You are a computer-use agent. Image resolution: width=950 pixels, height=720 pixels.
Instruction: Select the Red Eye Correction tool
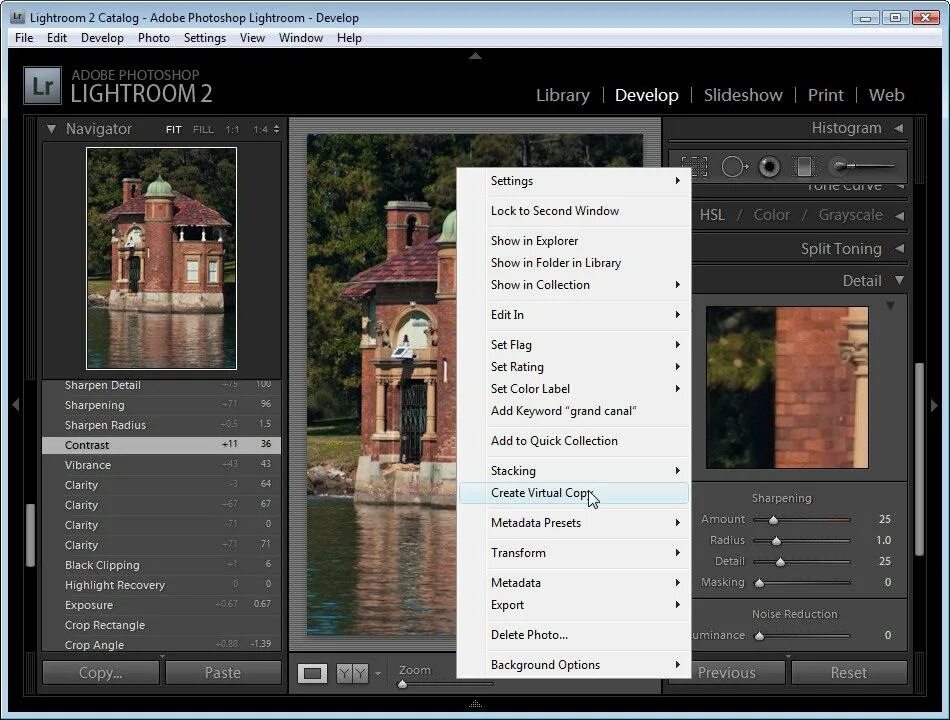tap(769, 166)
